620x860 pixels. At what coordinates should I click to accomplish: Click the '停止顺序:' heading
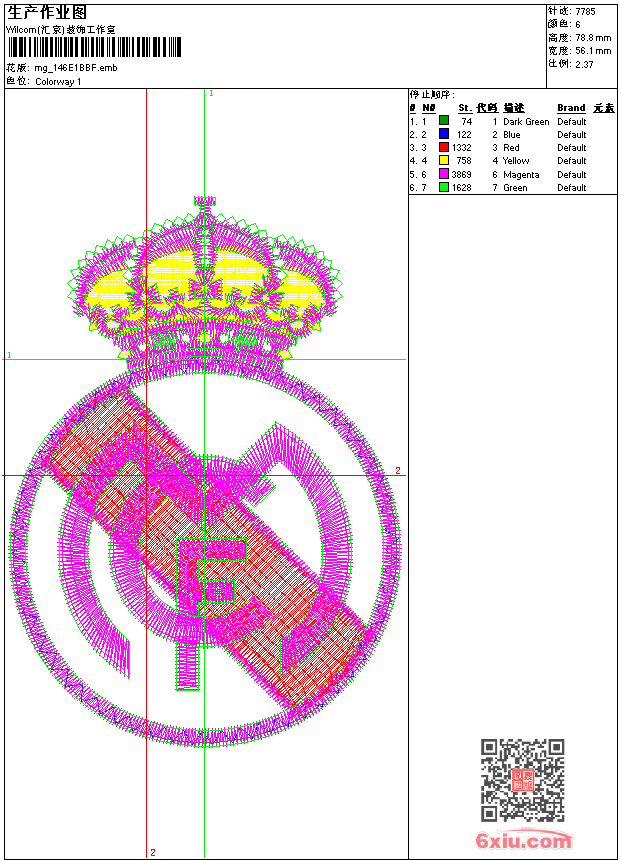432,95
